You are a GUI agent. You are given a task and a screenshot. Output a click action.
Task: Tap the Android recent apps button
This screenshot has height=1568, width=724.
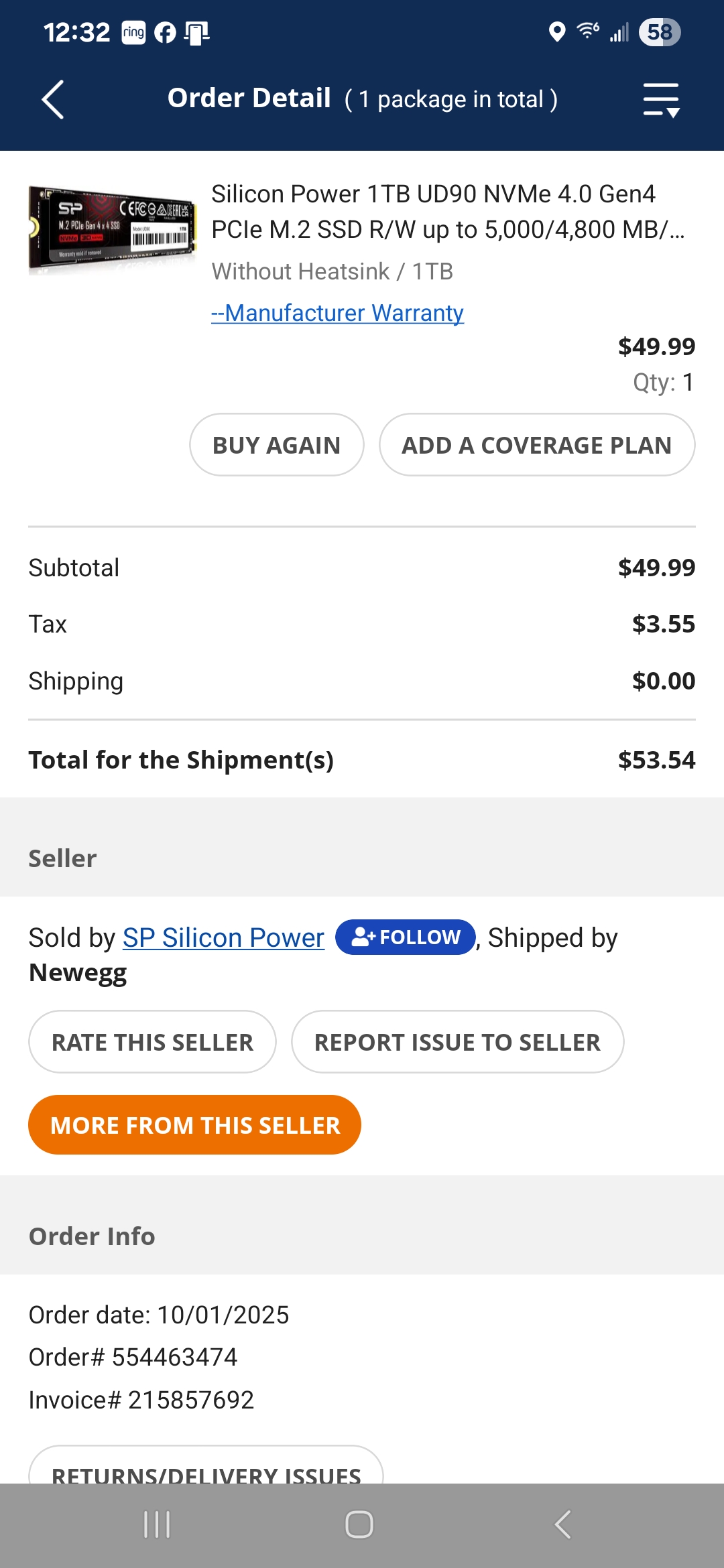pos(157,1524)
